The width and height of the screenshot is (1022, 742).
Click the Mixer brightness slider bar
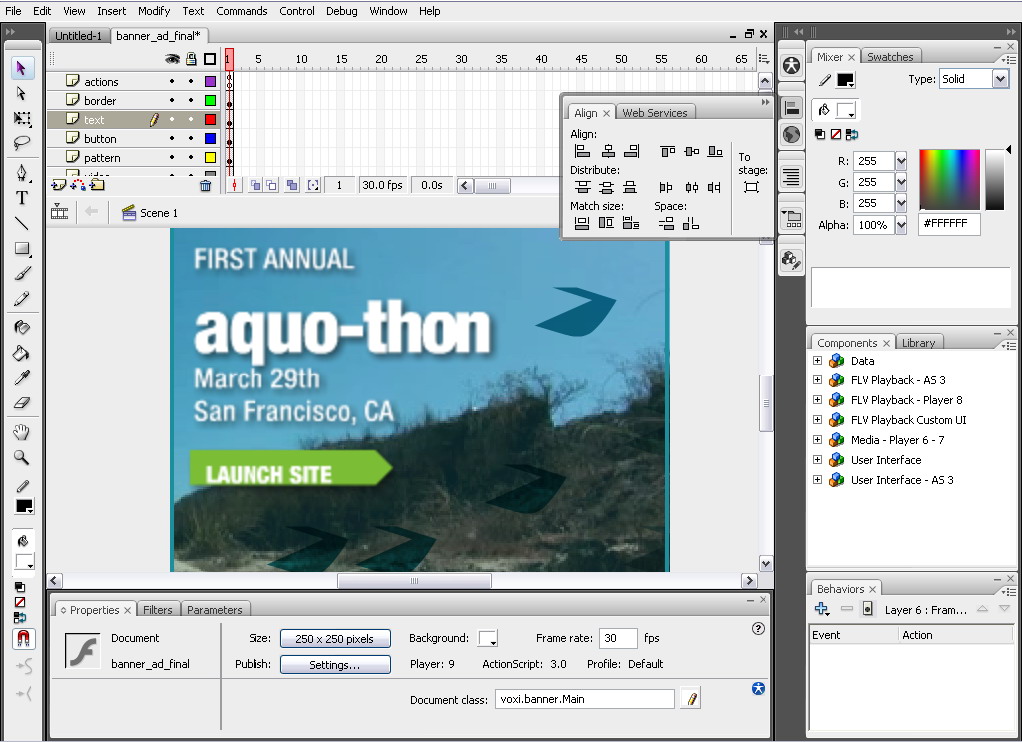995,179
